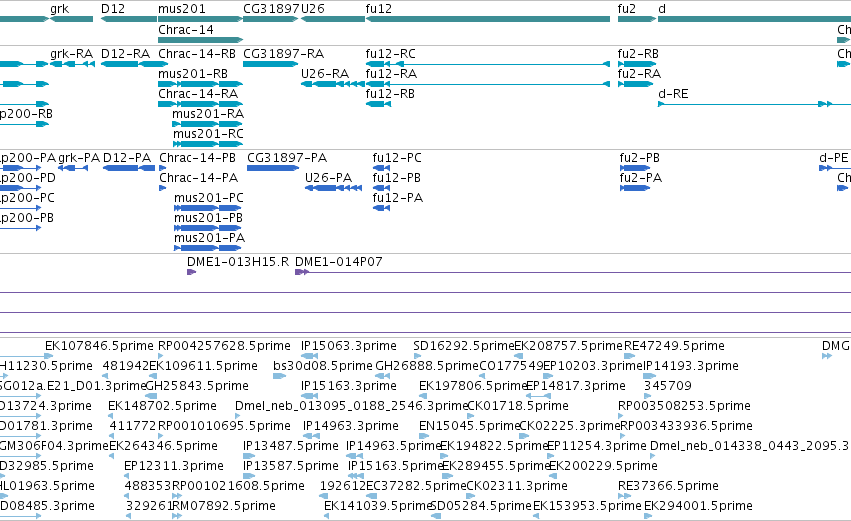Click the long fu12 gene bar

[488, 19]
